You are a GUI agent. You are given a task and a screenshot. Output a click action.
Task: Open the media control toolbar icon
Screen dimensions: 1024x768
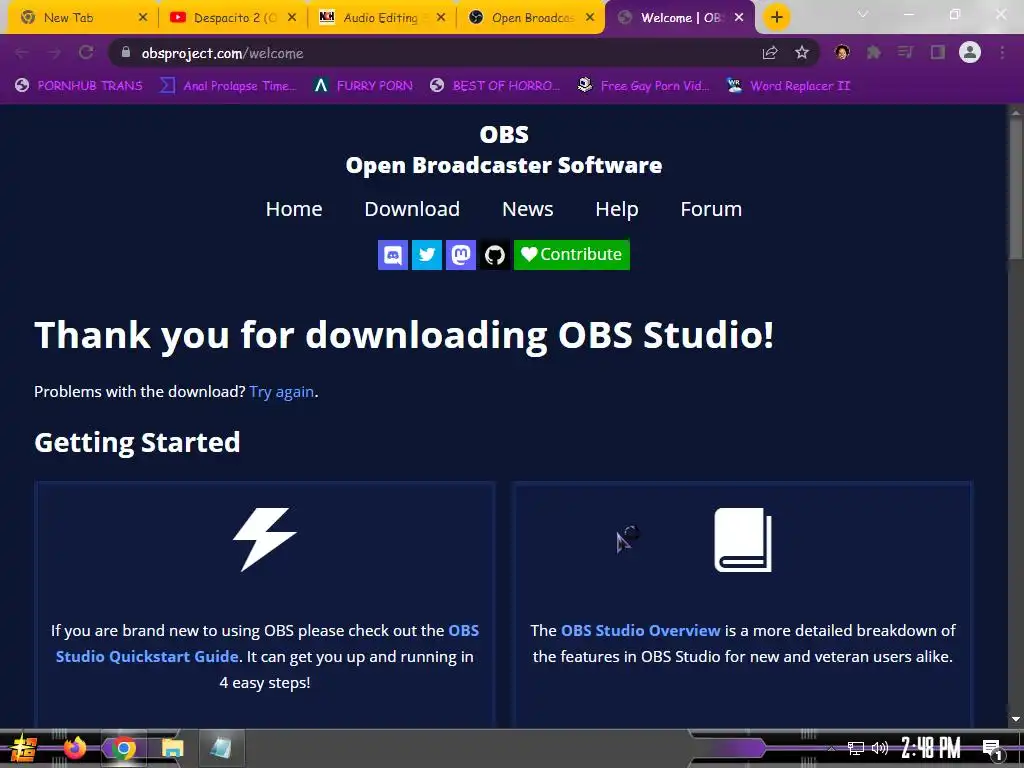(905, 52)
